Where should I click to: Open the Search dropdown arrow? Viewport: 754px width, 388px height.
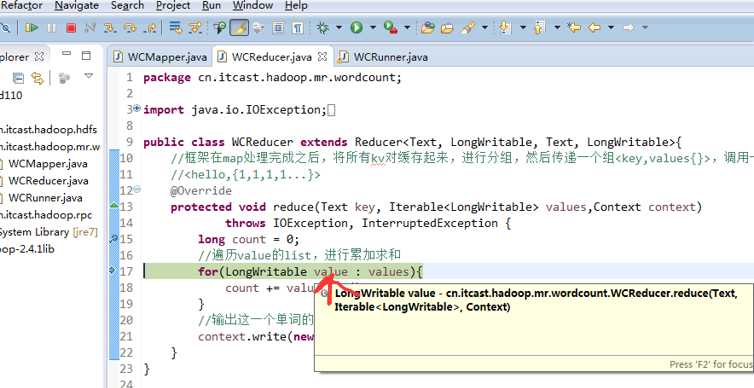484,28
